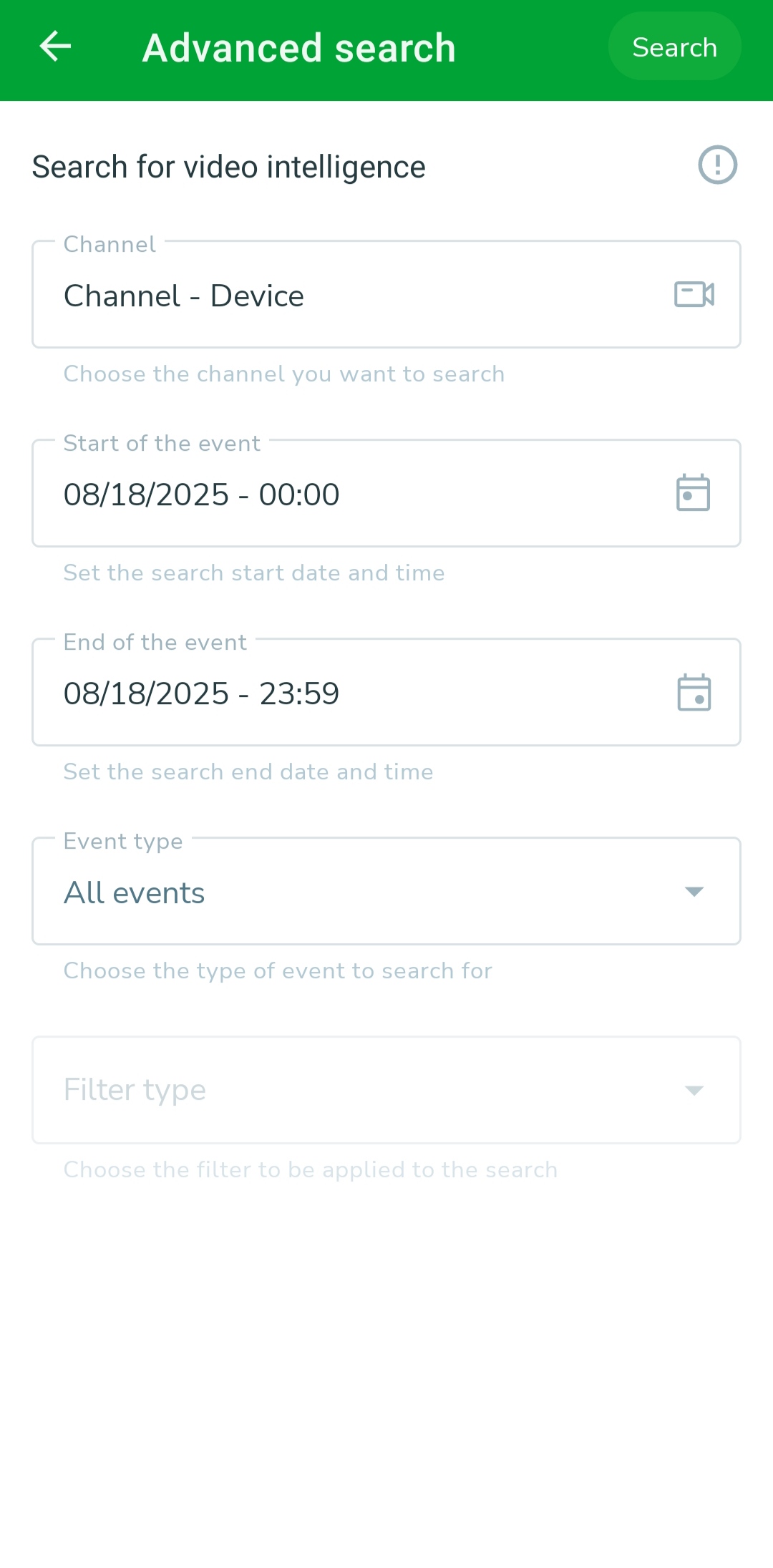The height and width of the screenshot is (1568, 773).
Task: Tap the "Filter type" placeholder text
Action: click(x=135, y=1090)
